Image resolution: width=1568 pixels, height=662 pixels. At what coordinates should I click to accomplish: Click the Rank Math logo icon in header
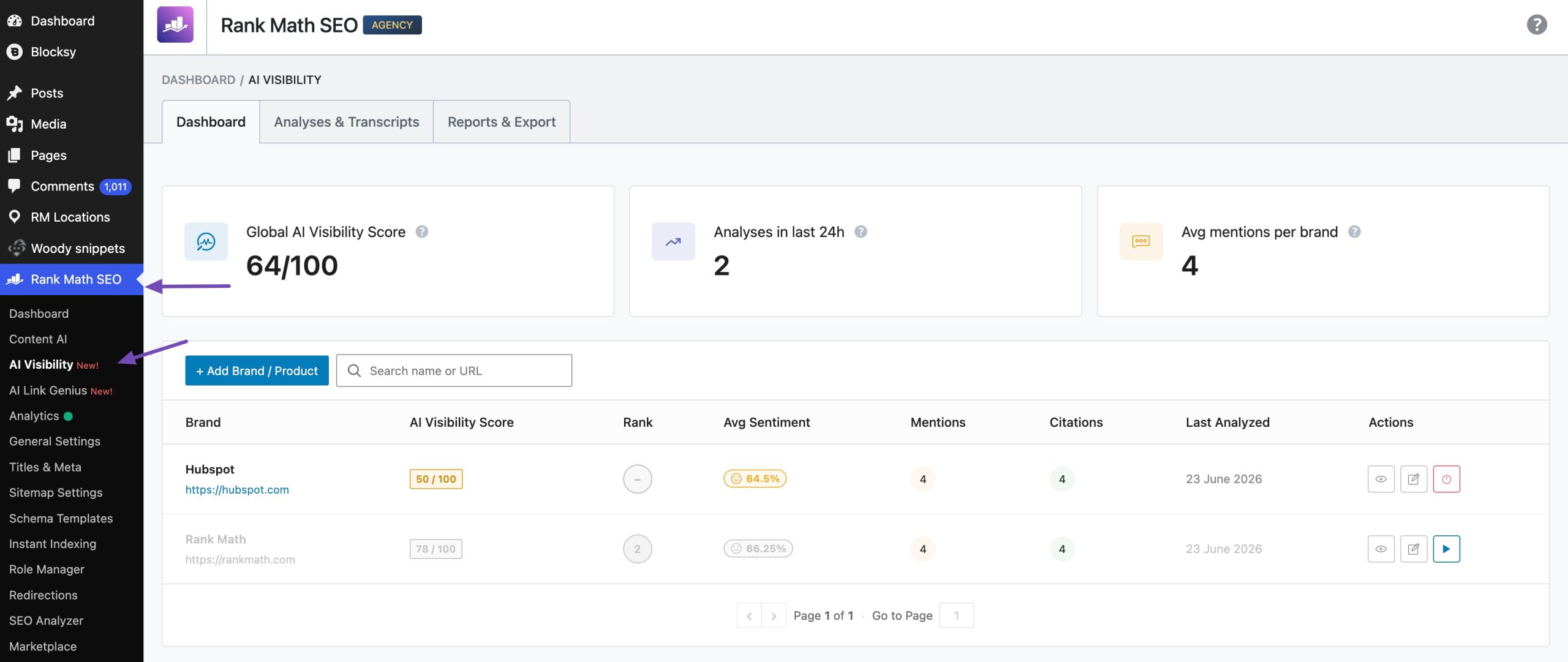(x=175, y=24)
